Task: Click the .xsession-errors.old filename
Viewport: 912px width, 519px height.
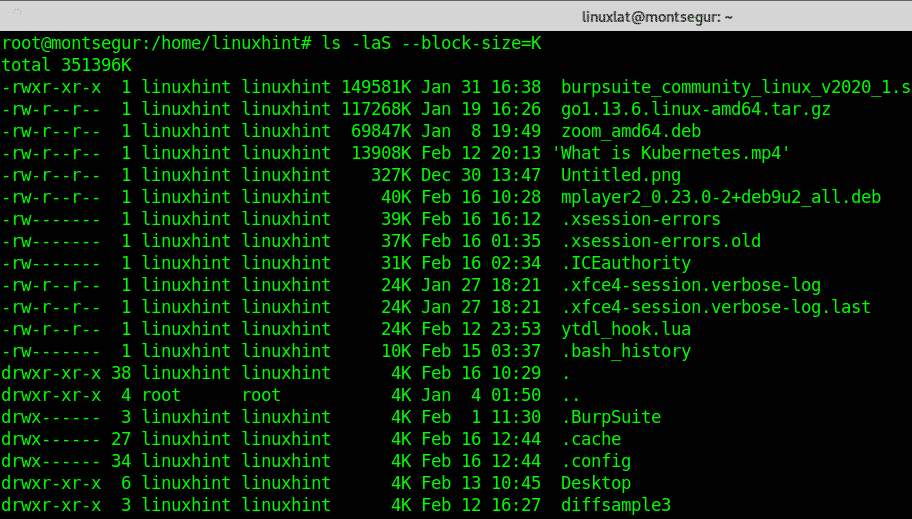Action: pos(661,241)
